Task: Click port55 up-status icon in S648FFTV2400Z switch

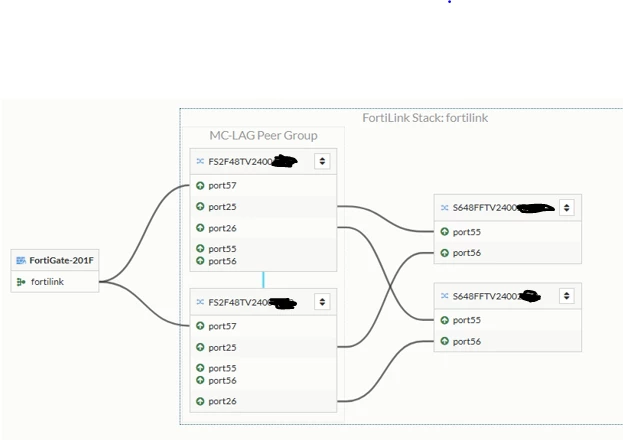Action: click(x=445, y=320)
